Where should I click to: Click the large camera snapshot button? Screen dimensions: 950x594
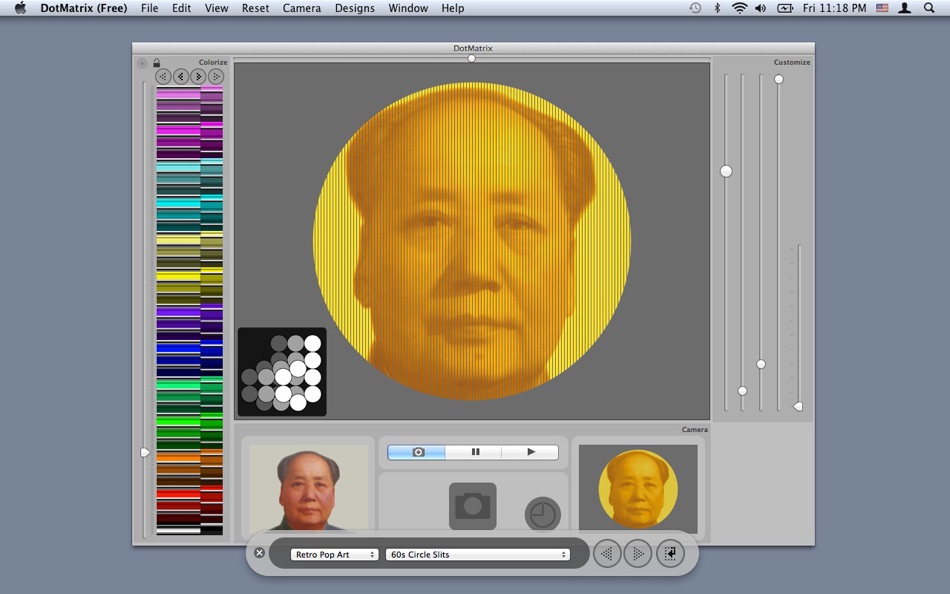point(473,506)
